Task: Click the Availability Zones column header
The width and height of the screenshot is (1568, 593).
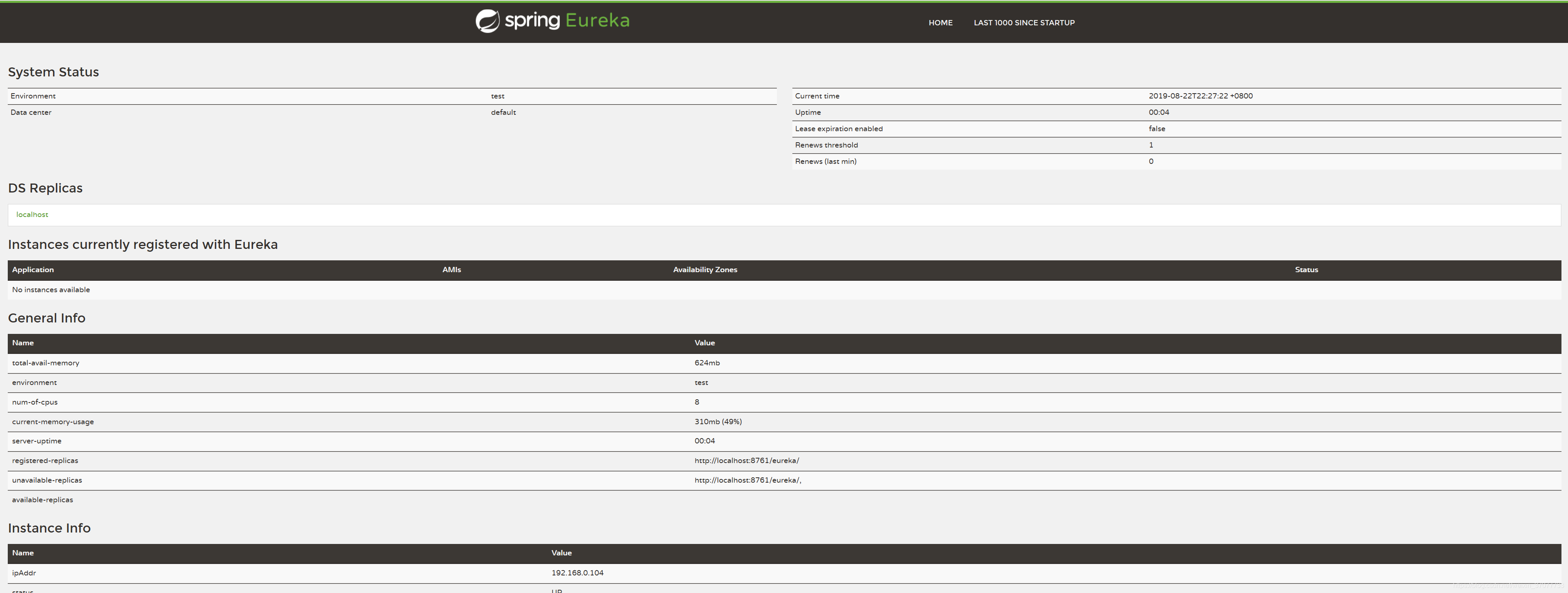Action: 705,270
